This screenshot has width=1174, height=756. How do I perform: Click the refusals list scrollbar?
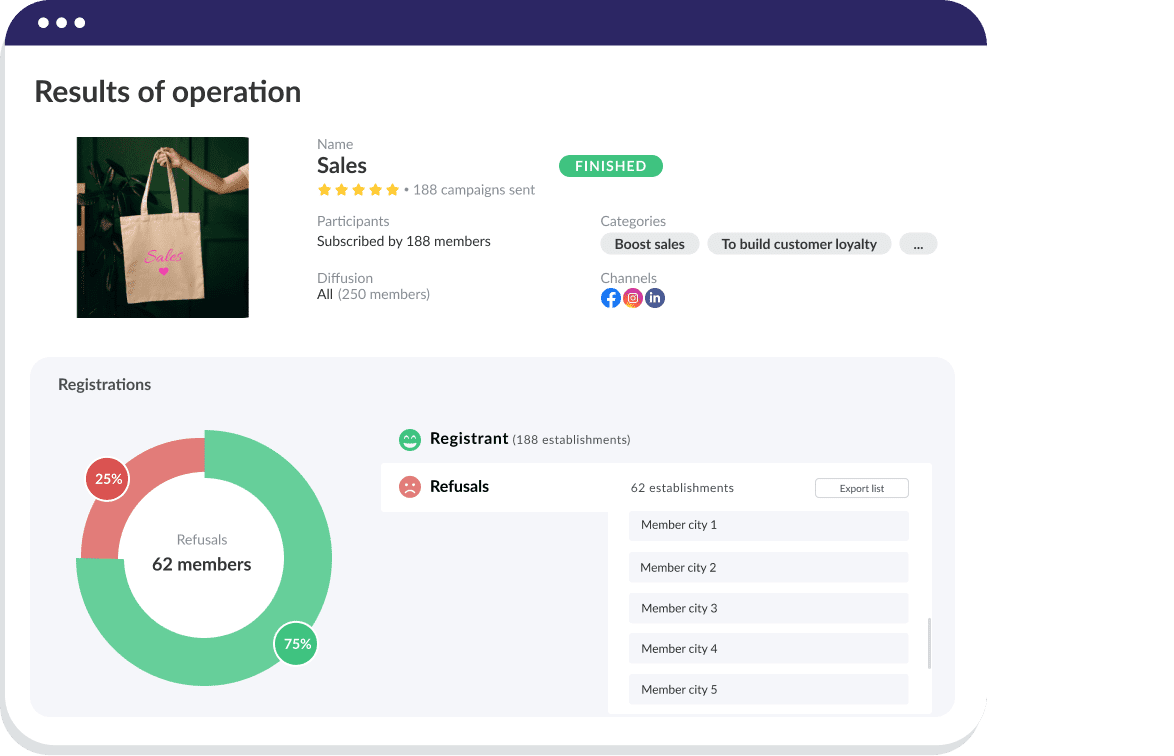[930, 643]
